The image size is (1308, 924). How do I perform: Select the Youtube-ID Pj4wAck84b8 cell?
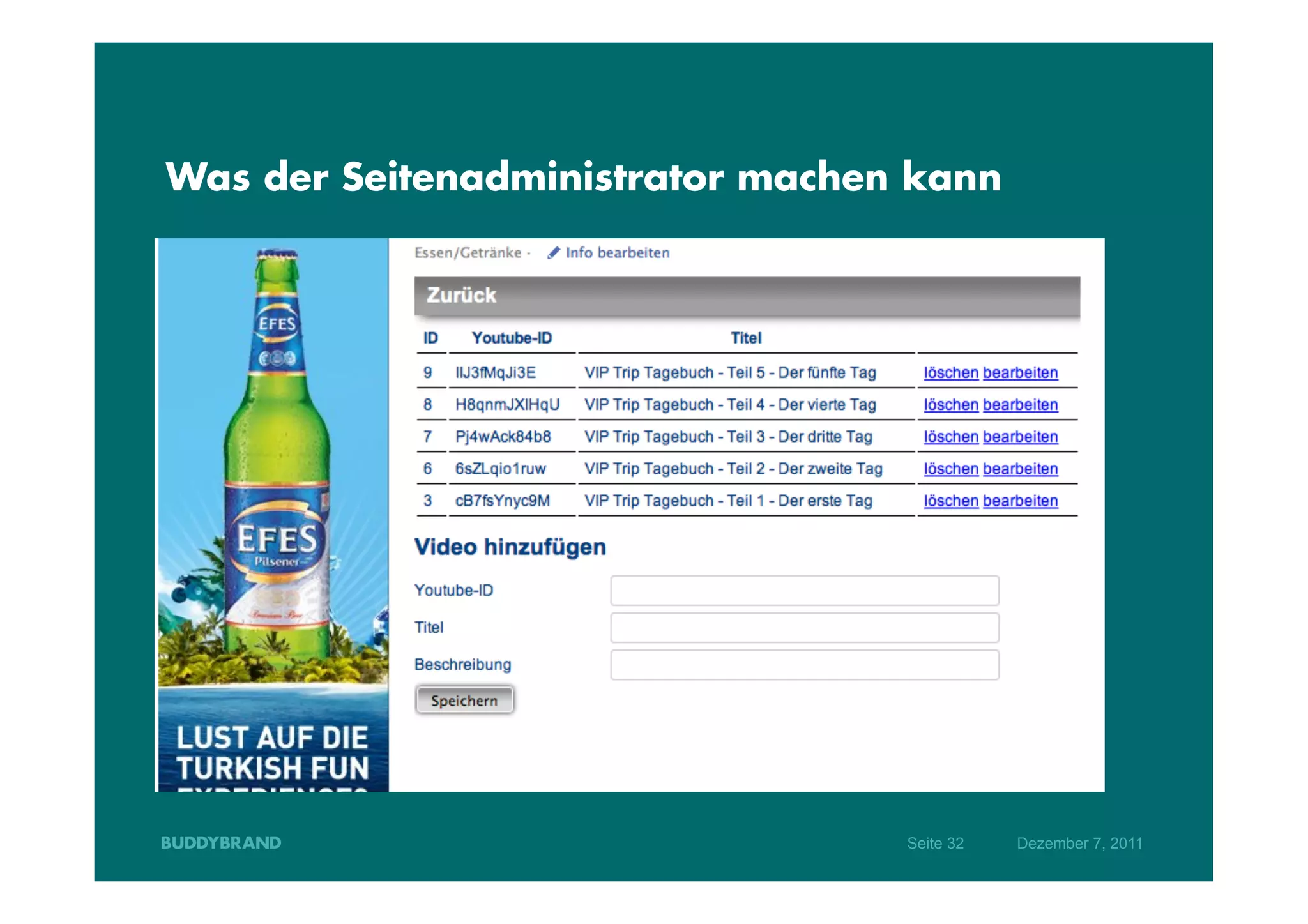503,437
